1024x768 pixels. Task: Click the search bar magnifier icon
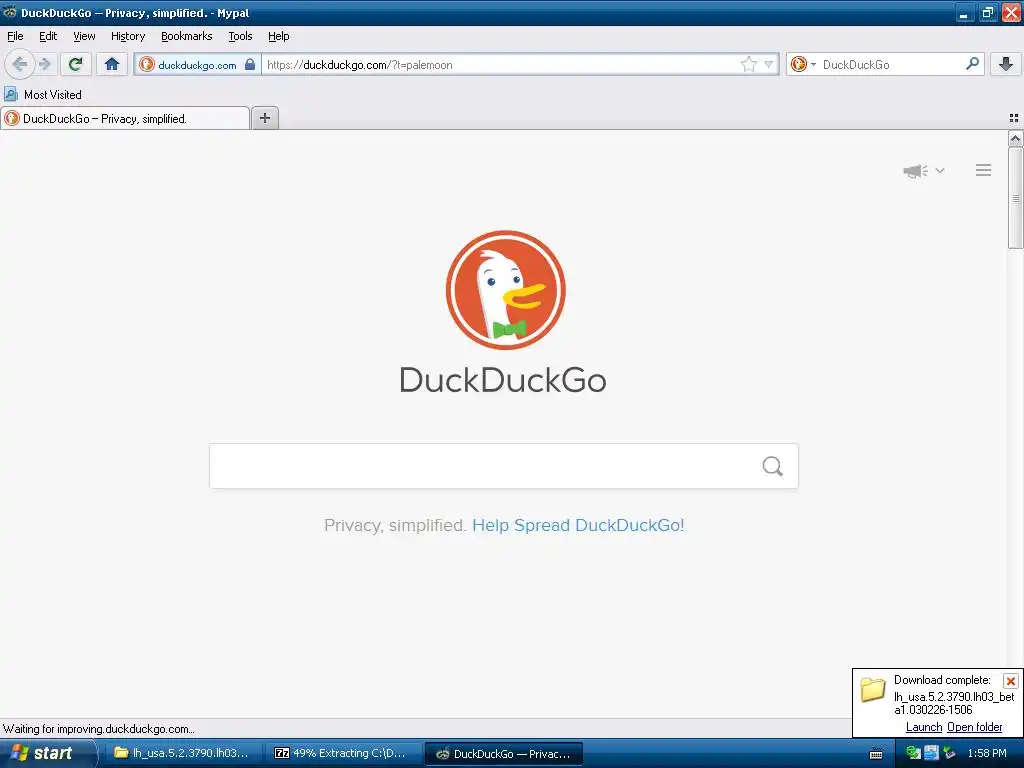pyautogui.click(x=972, y=63)
